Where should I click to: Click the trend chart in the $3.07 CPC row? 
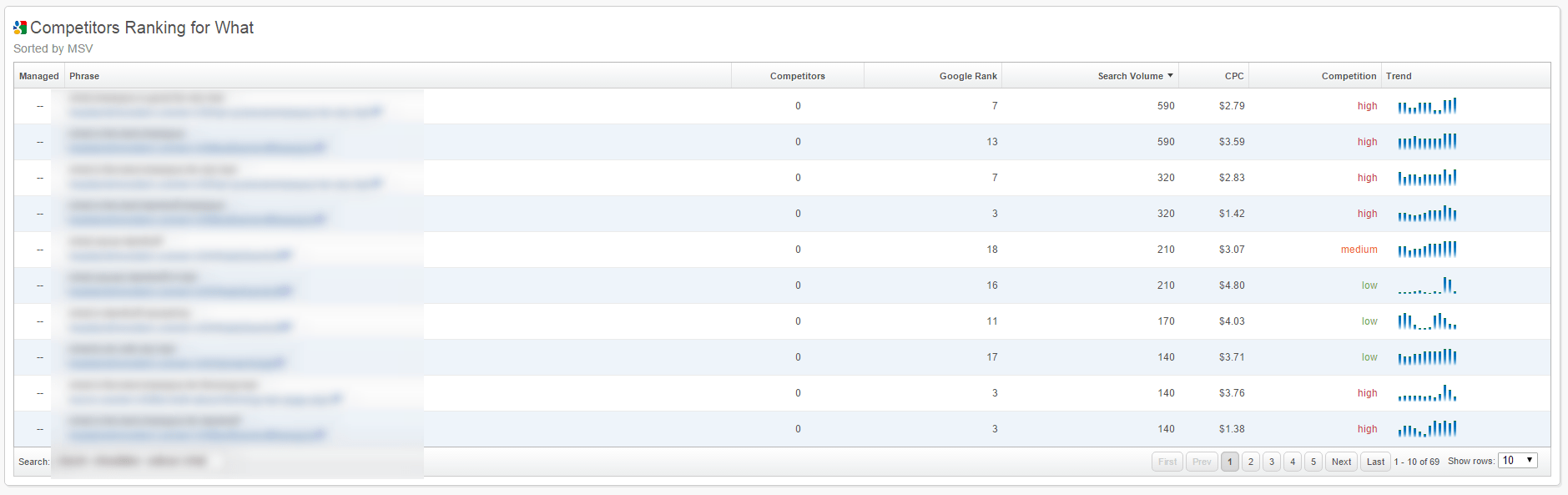[1427, 250]
